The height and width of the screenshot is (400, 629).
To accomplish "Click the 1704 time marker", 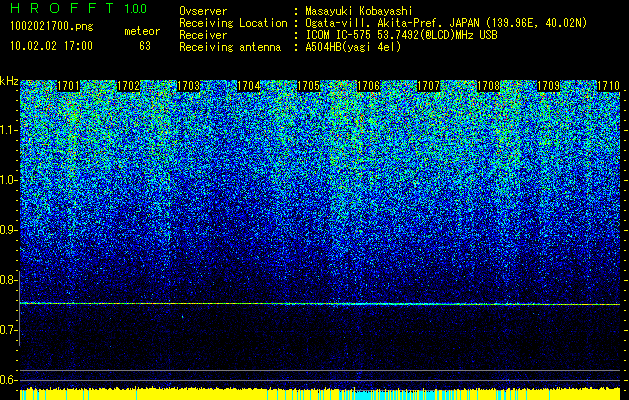I will pos(249,86).
